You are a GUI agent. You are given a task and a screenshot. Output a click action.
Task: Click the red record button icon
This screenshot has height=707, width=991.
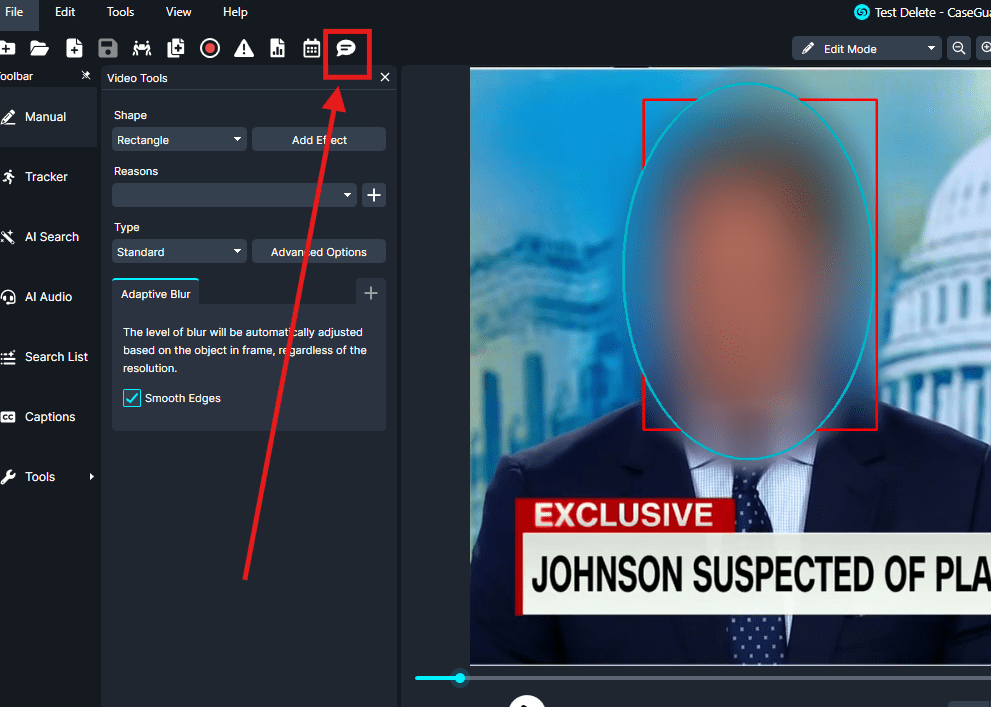(x=209, y=48)
